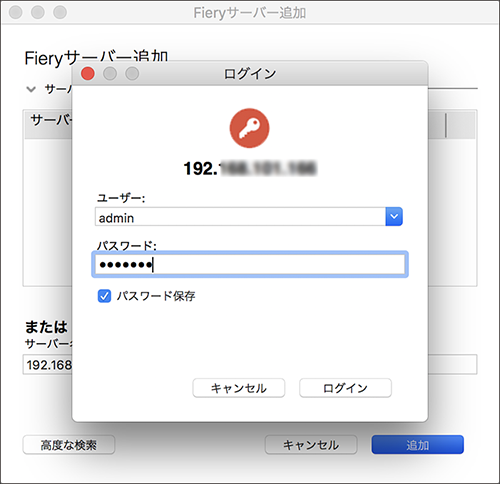
Task: Click the blue 追加 button
Action: (x=418, y=445)
